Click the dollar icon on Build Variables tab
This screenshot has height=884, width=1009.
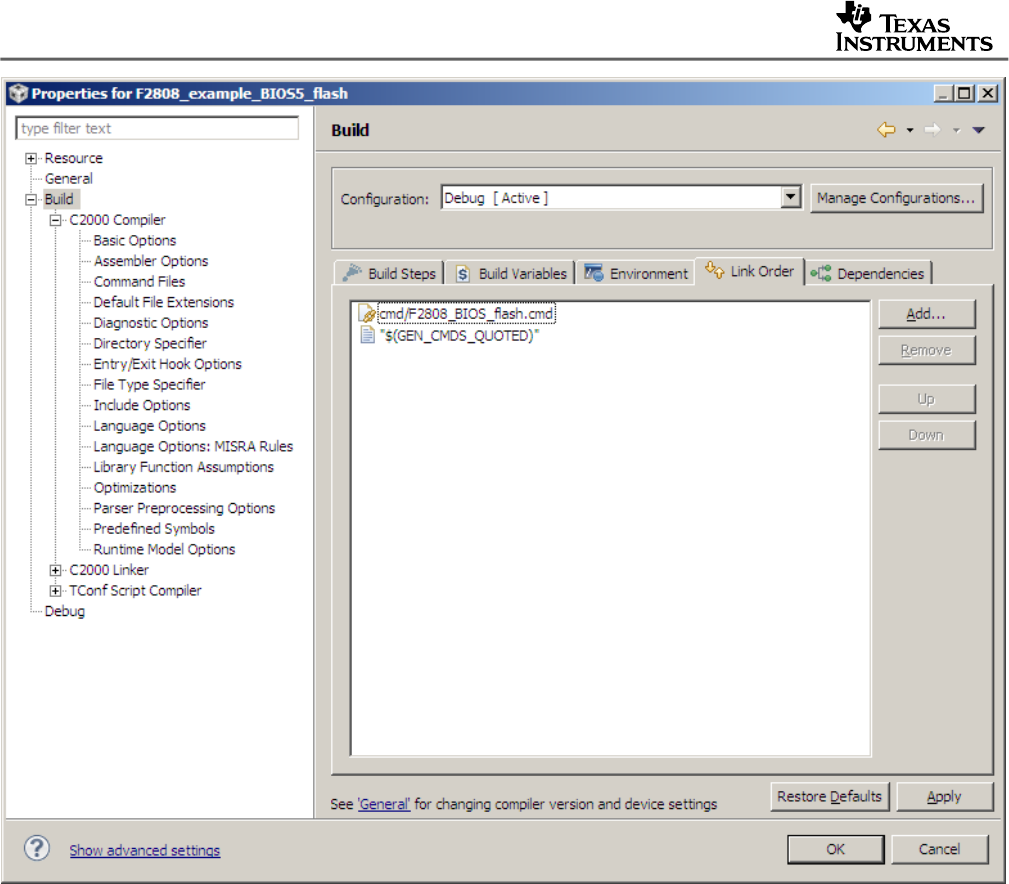pos(463,272)
